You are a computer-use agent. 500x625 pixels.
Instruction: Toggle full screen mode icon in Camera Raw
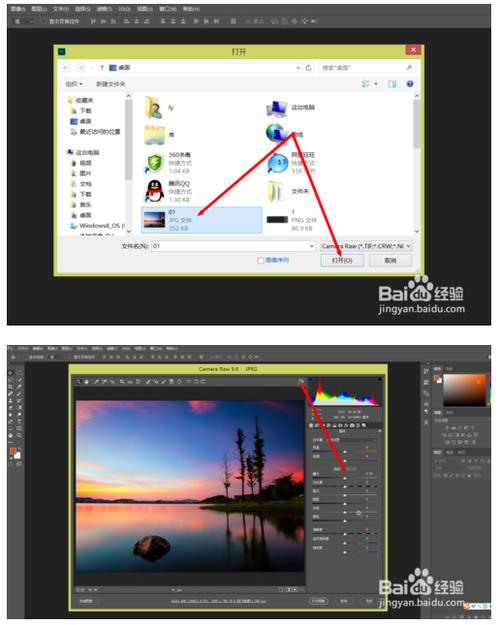tap(301, 381)
